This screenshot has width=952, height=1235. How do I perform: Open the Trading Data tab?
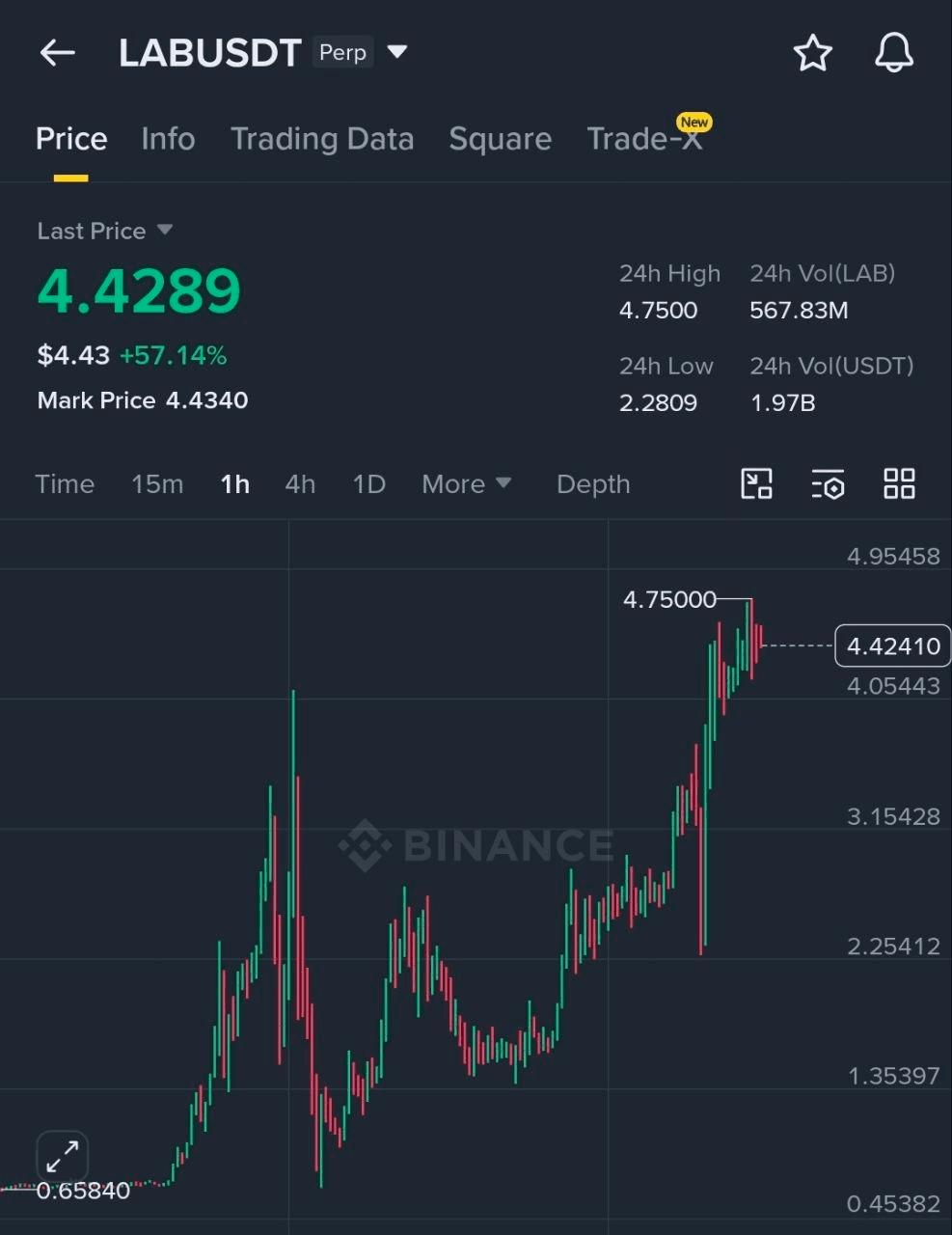click(x=322, y=139)
